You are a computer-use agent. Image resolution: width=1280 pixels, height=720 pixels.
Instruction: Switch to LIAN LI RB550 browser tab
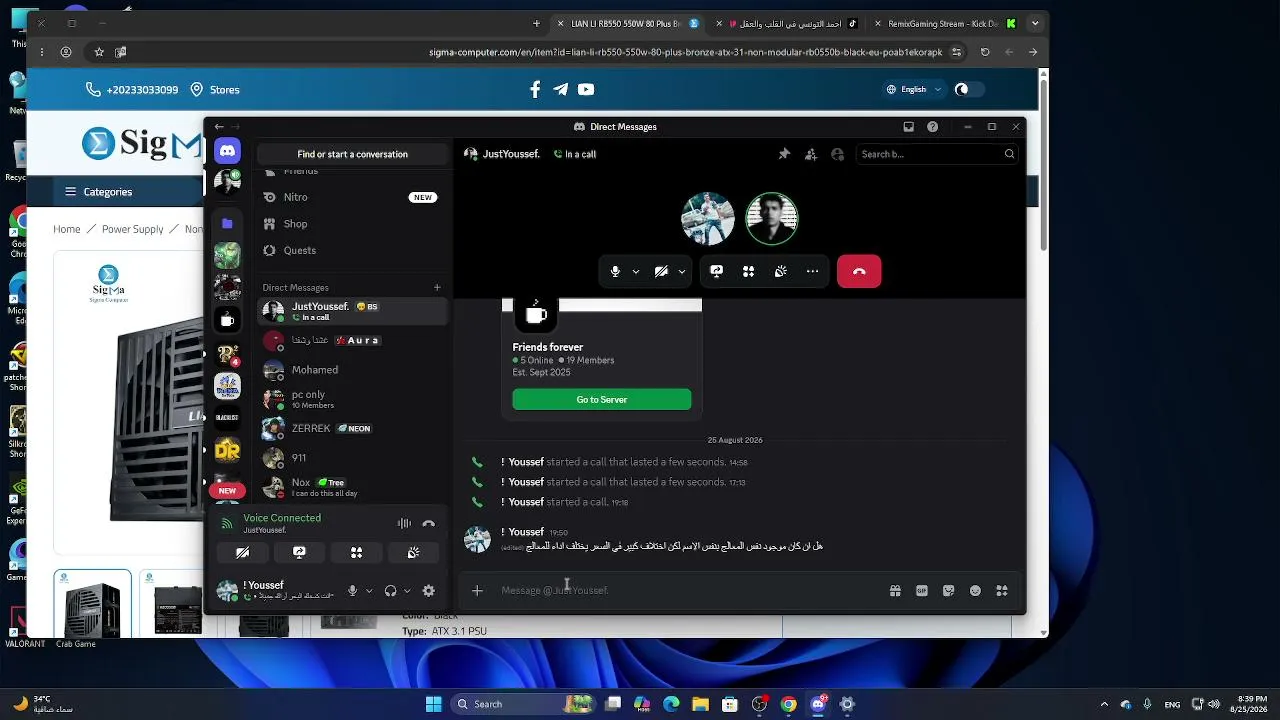click(627, 23)
